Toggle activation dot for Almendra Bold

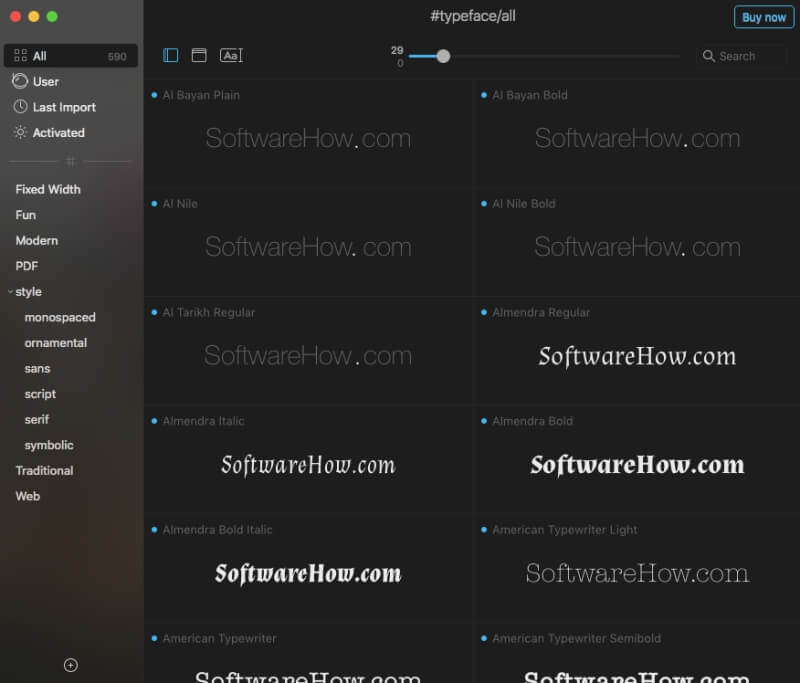(x=484, y=421)
